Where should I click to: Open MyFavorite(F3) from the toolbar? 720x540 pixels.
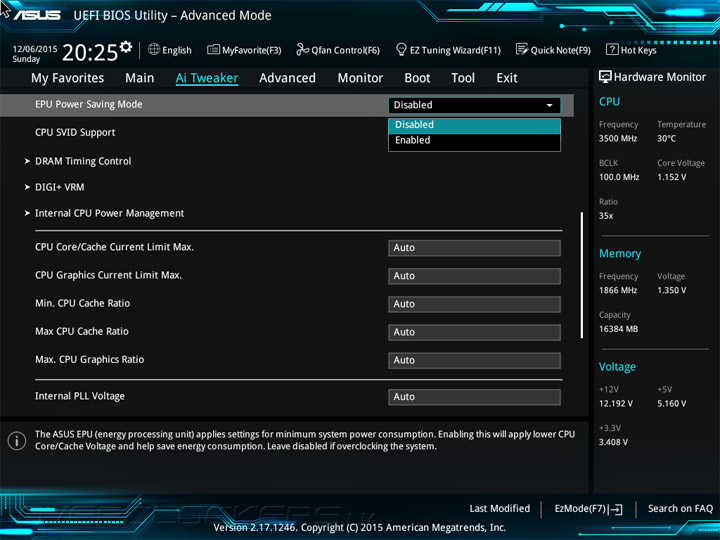(x=214, y=50)
